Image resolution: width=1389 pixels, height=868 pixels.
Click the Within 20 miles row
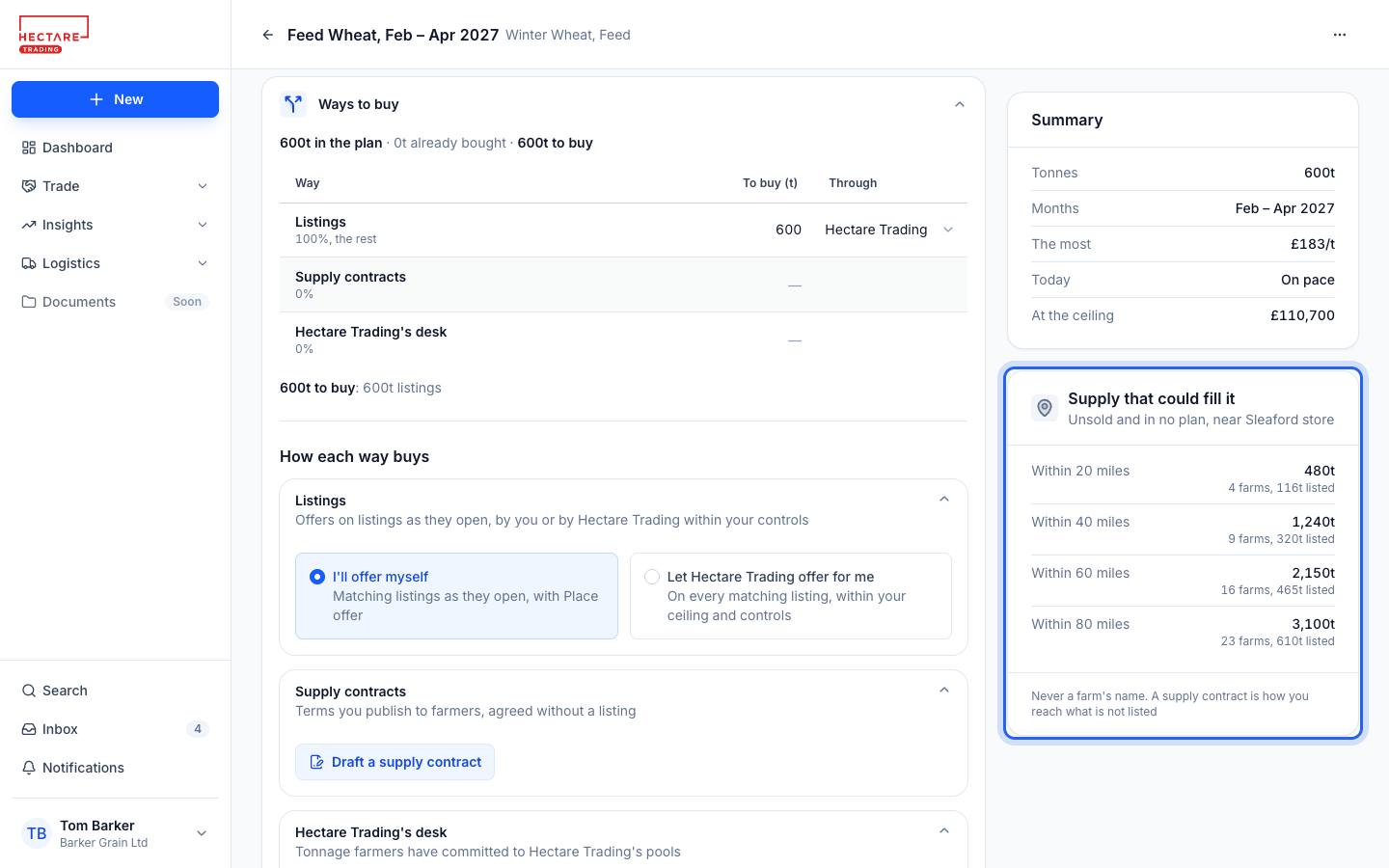pyautogui.click(x=1183, y=478)
